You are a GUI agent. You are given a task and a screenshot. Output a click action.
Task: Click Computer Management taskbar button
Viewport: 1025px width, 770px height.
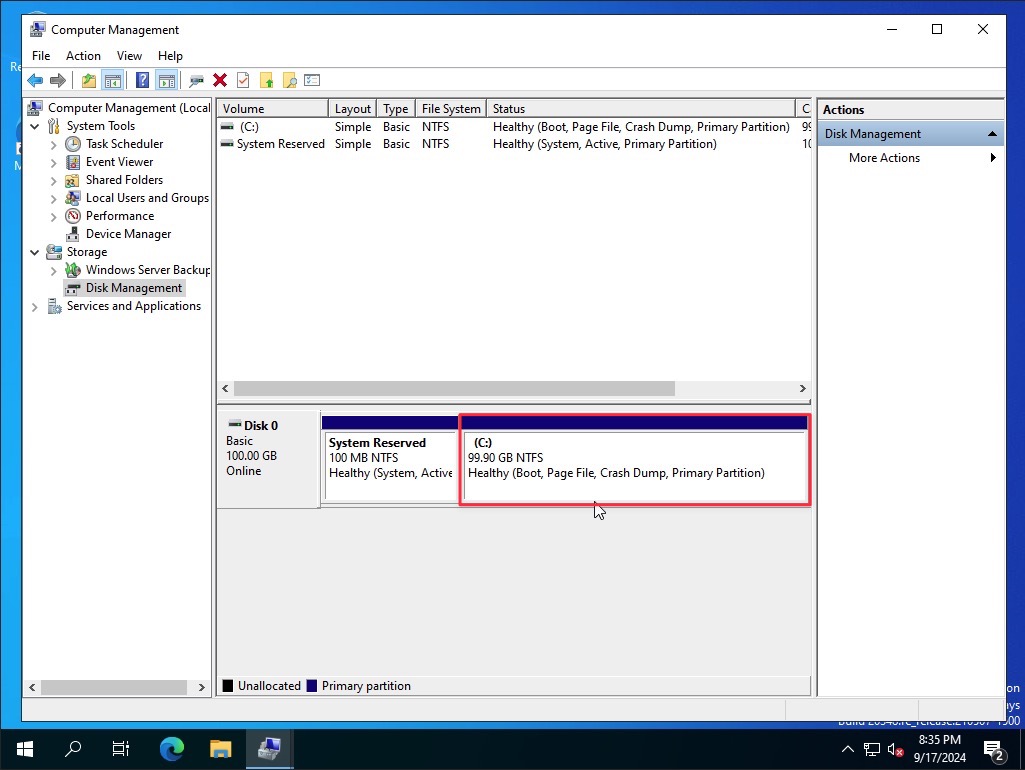coord(269,749)
